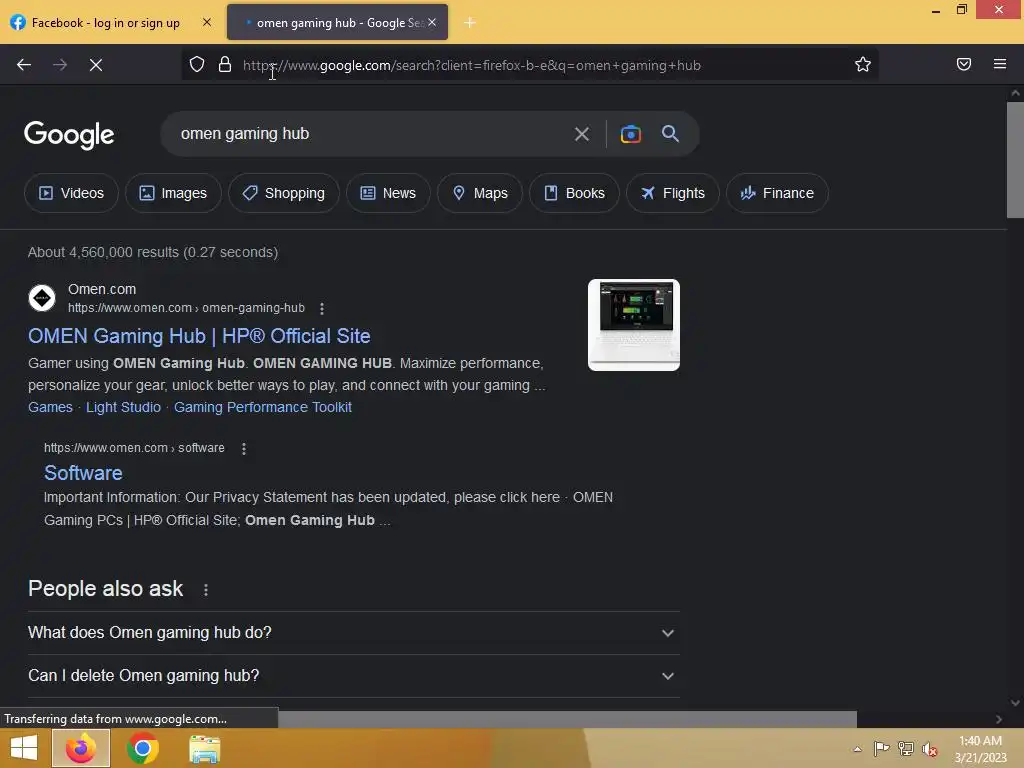Image resolution: width=1024 pixels, height=768 pixels.
Task: Open the Games sitelink
Action: pyautogui.click(x=50, y=408)
